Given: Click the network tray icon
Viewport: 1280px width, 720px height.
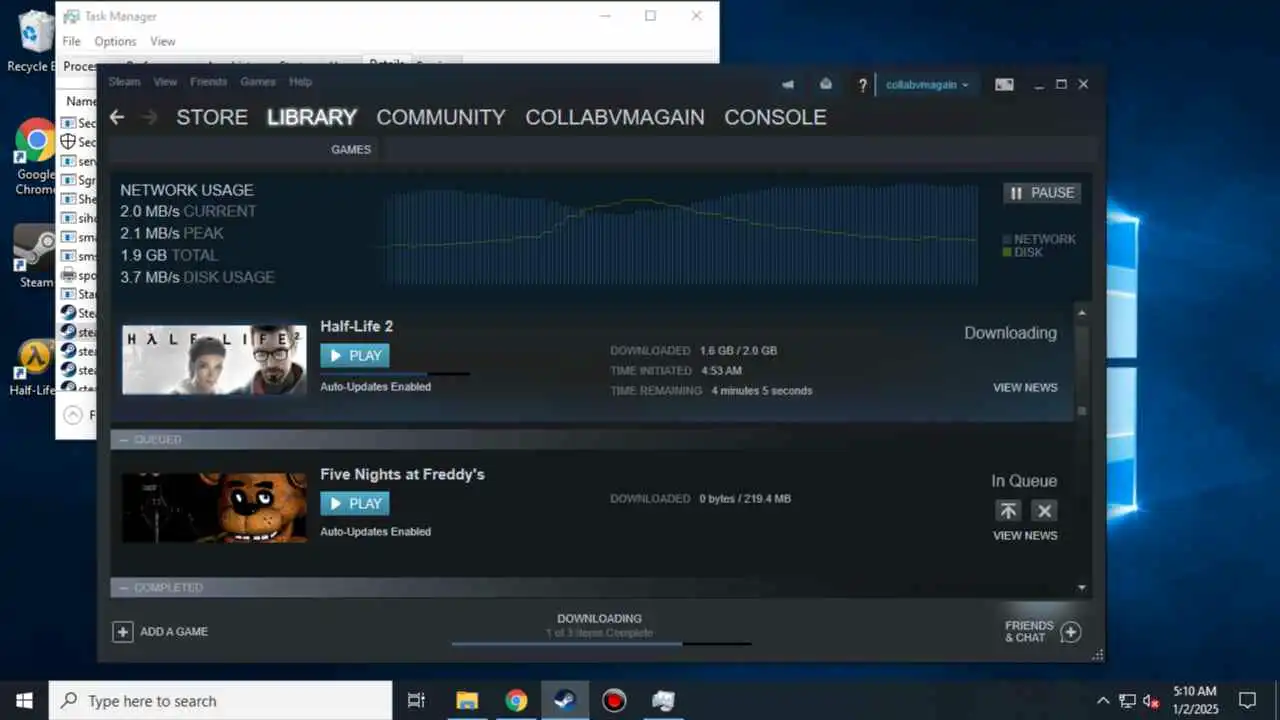Looking at the screenshot, I should [1127, 701].
